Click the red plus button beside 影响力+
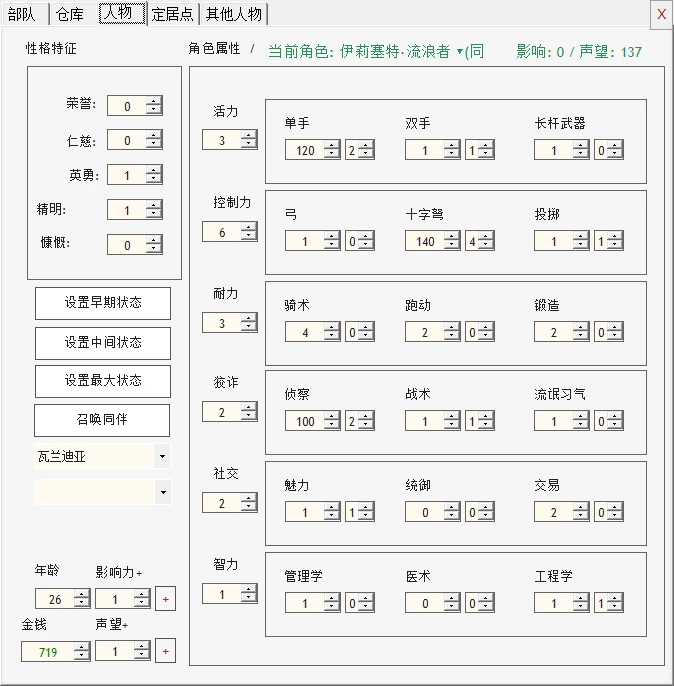This screenshot has width=674, height=686. 165,599
